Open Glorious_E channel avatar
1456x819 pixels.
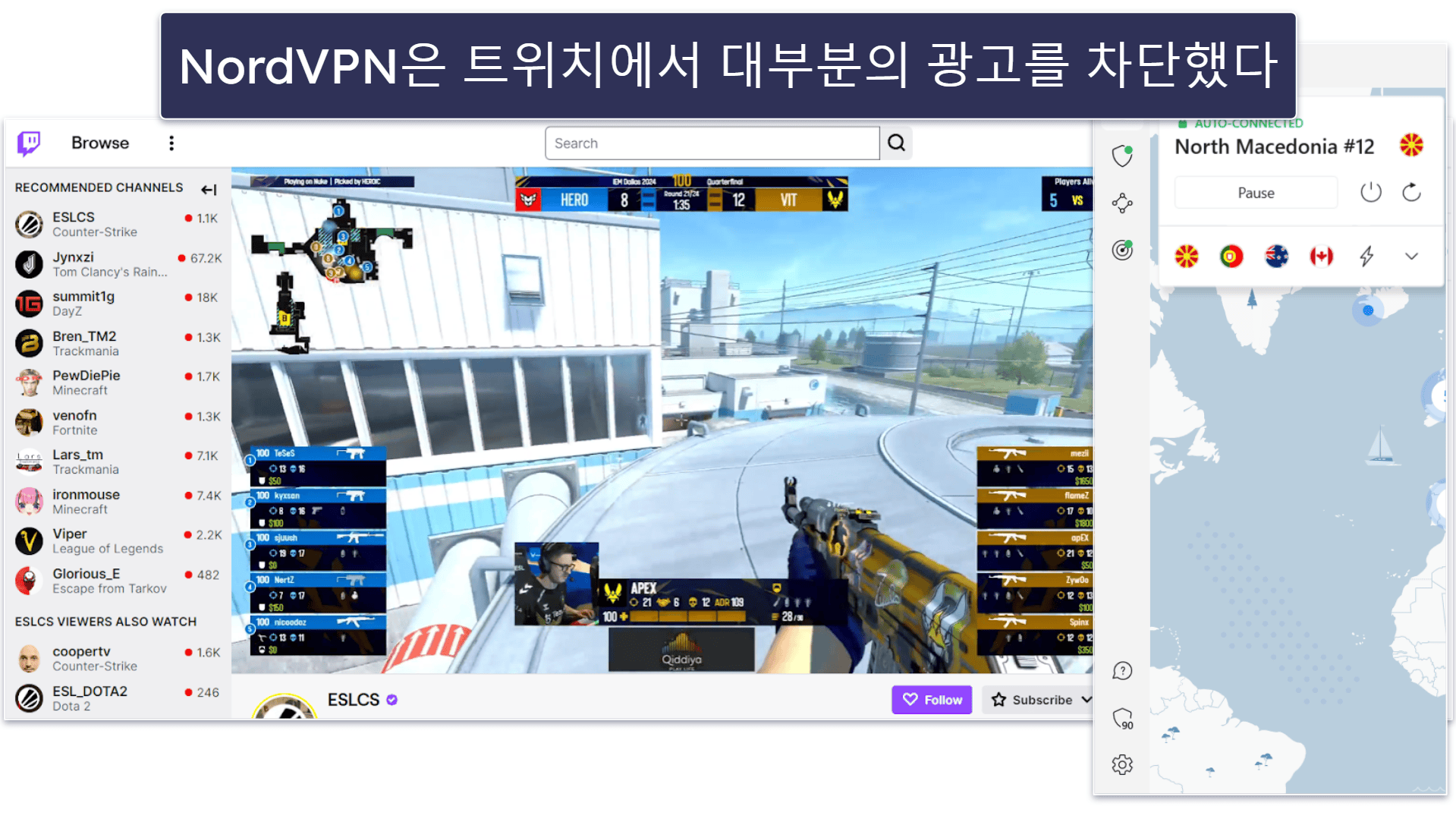pos(29,581)
